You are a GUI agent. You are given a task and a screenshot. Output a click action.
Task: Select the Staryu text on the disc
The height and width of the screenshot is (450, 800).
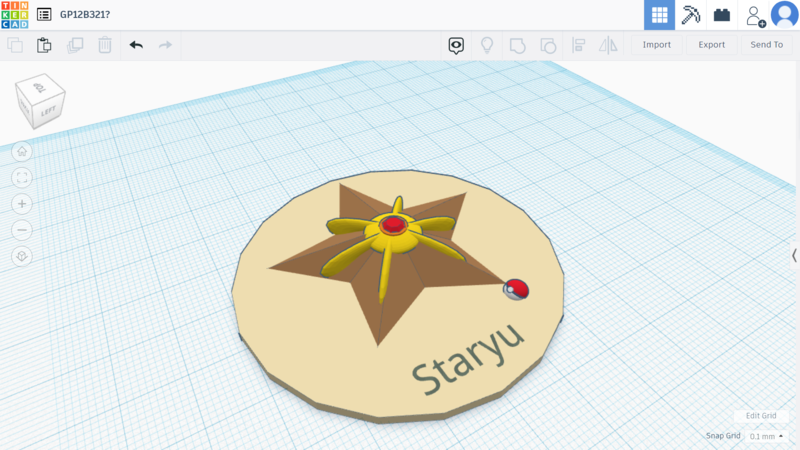468,359
